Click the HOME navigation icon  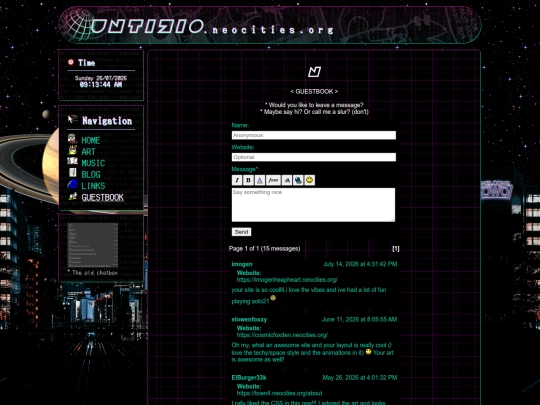[72, 139]
